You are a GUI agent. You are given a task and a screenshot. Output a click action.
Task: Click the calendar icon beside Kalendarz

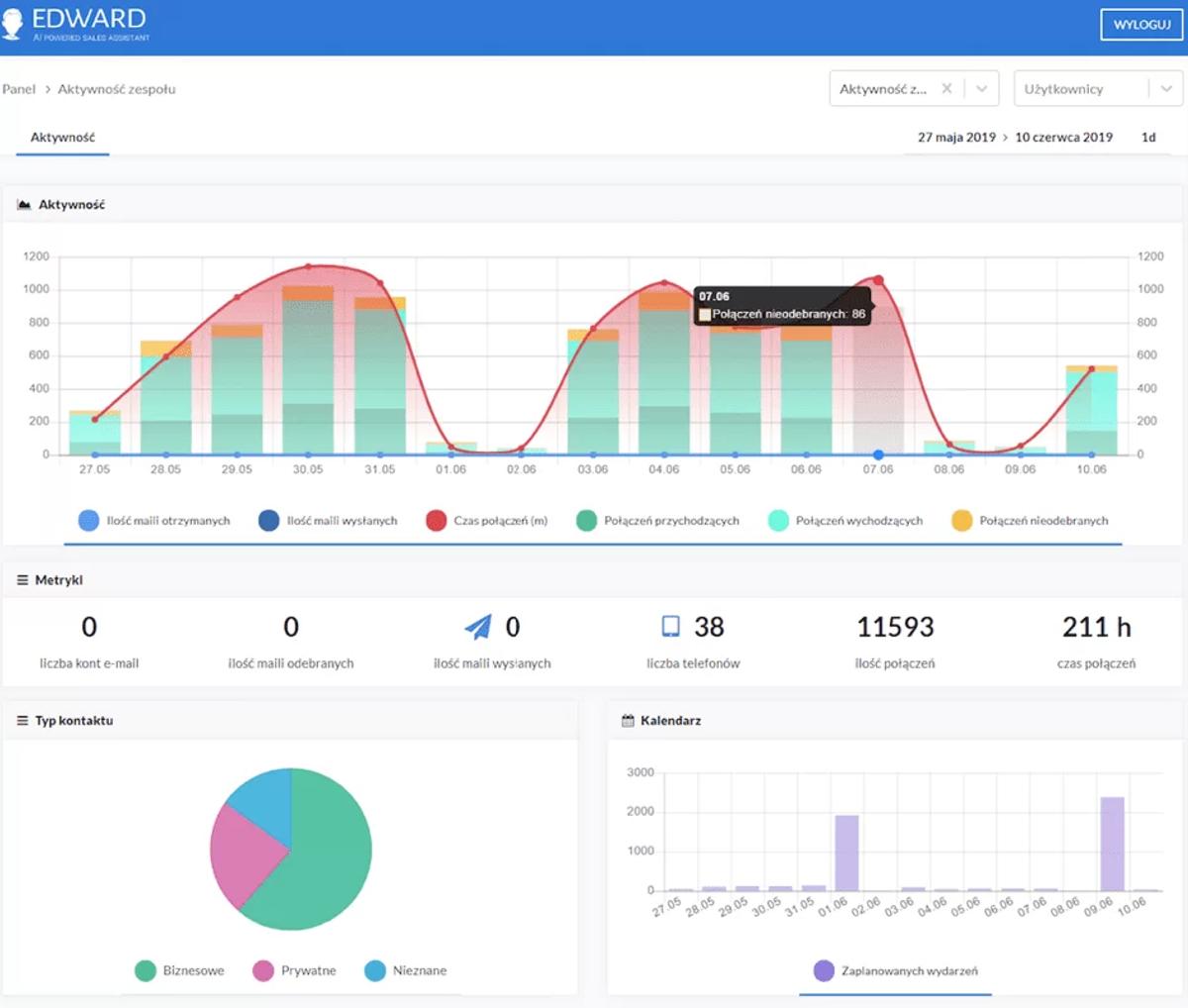pos(628,721)
